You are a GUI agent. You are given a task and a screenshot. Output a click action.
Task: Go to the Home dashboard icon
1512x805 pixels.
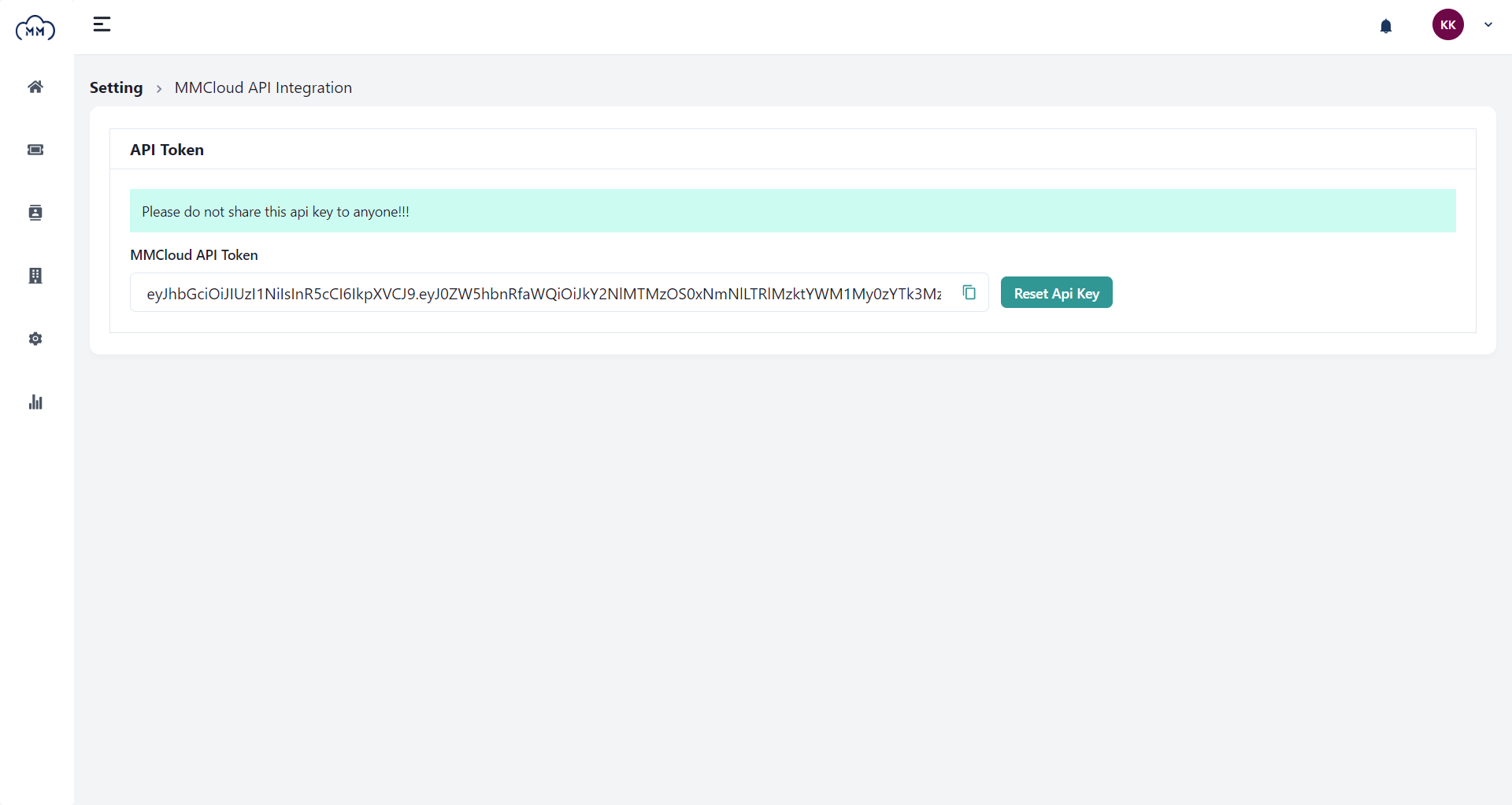pyautogui.click(x=35, y=87)
